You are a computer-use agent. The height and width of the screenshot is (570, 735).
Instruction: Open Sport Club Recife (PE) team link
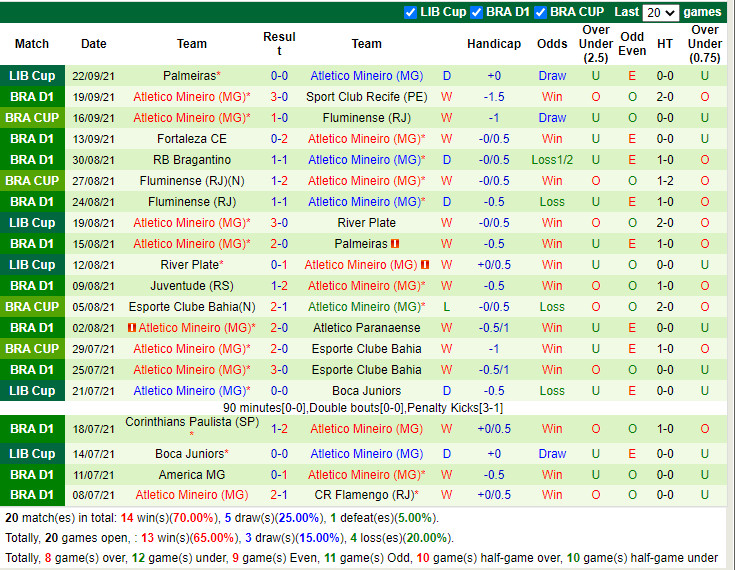(366, 97)
